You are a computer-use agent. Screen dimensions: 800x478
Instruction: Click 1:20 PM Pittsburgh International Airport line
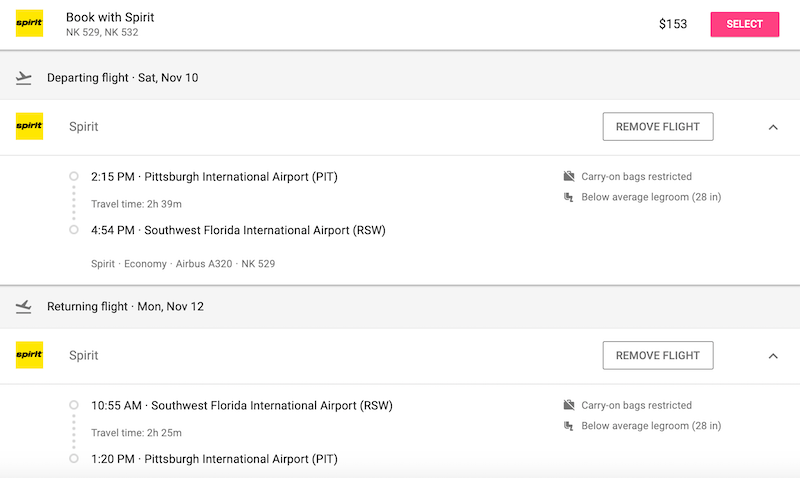click(x=214, y=459)
